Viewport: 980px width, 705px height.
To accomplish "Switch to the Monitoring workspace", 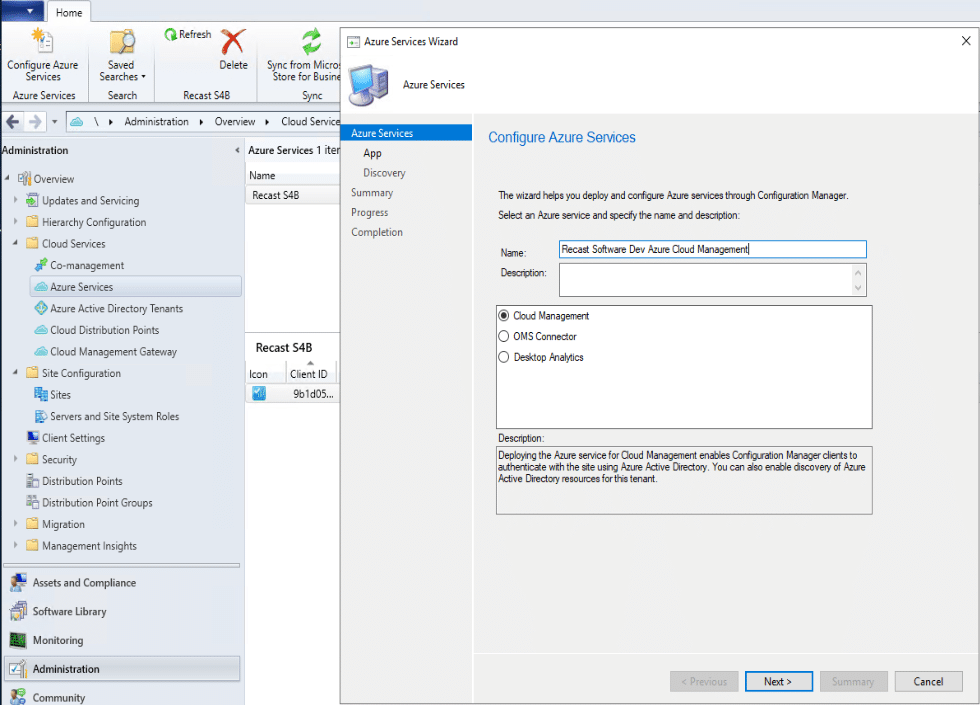I will (x=58, y=640).
